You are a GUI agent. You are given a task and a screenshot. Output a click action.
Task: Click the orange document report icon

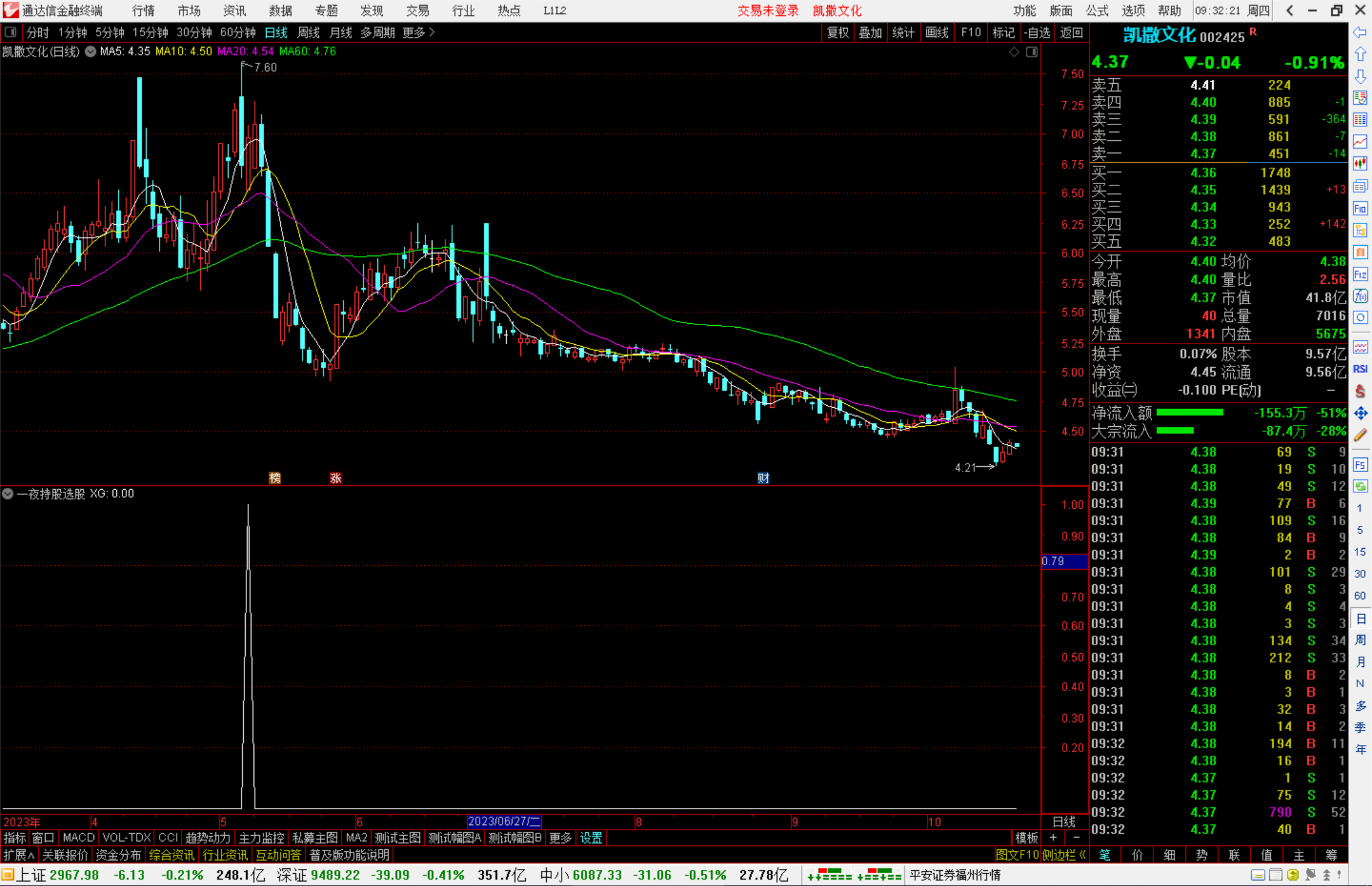[x=1360, y=252]
